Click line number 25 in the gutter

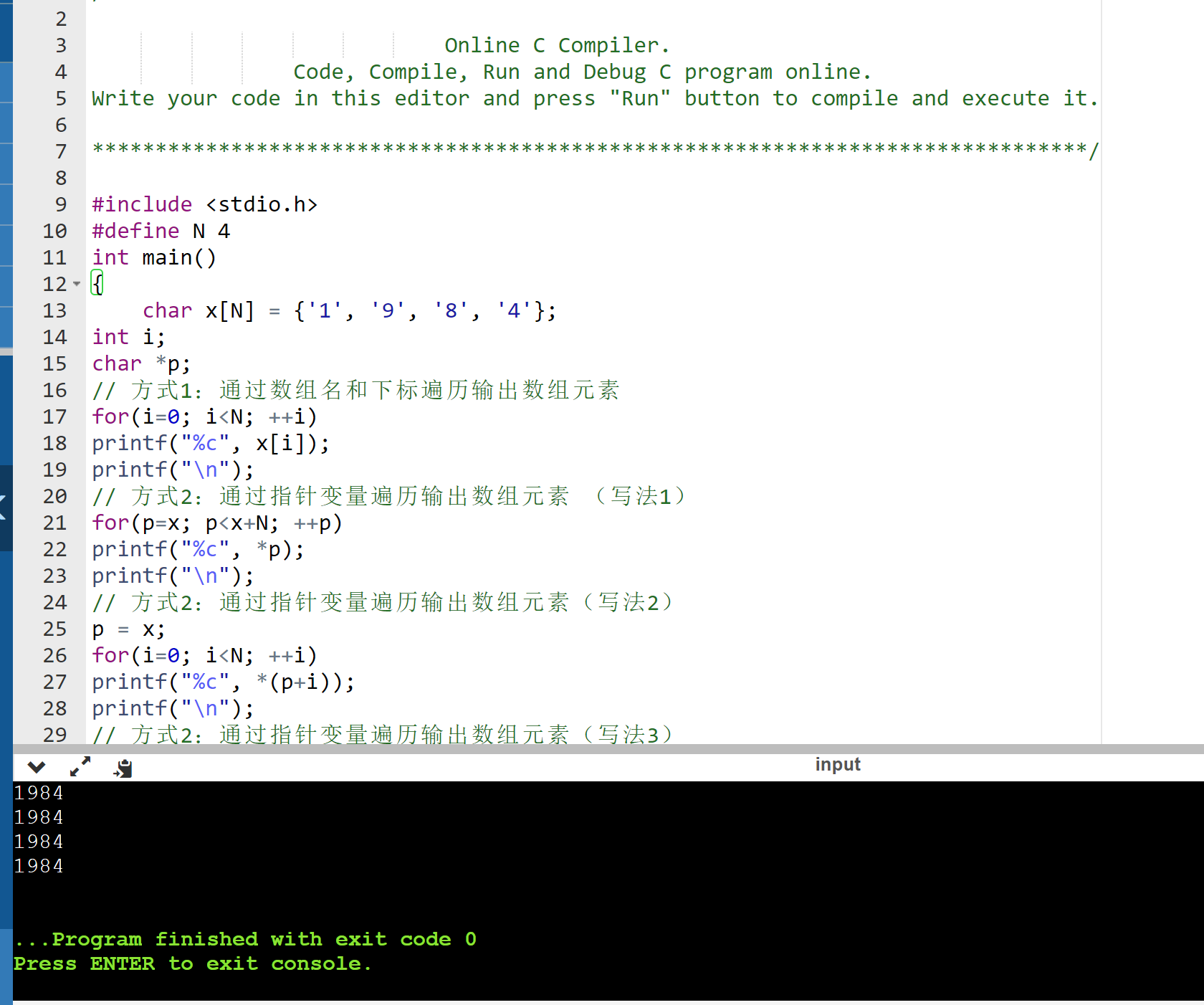(54, 629)
